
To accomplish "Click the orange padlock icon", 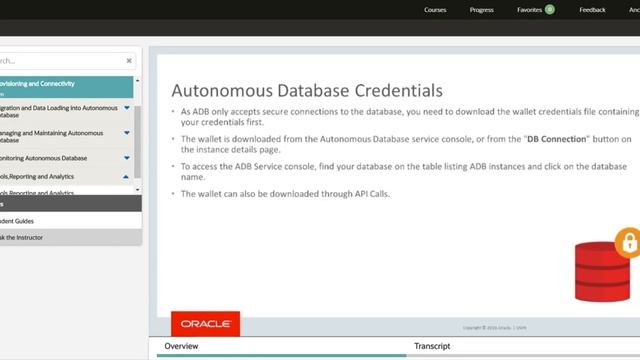I will pyautogui.click(x=628, y=243).
